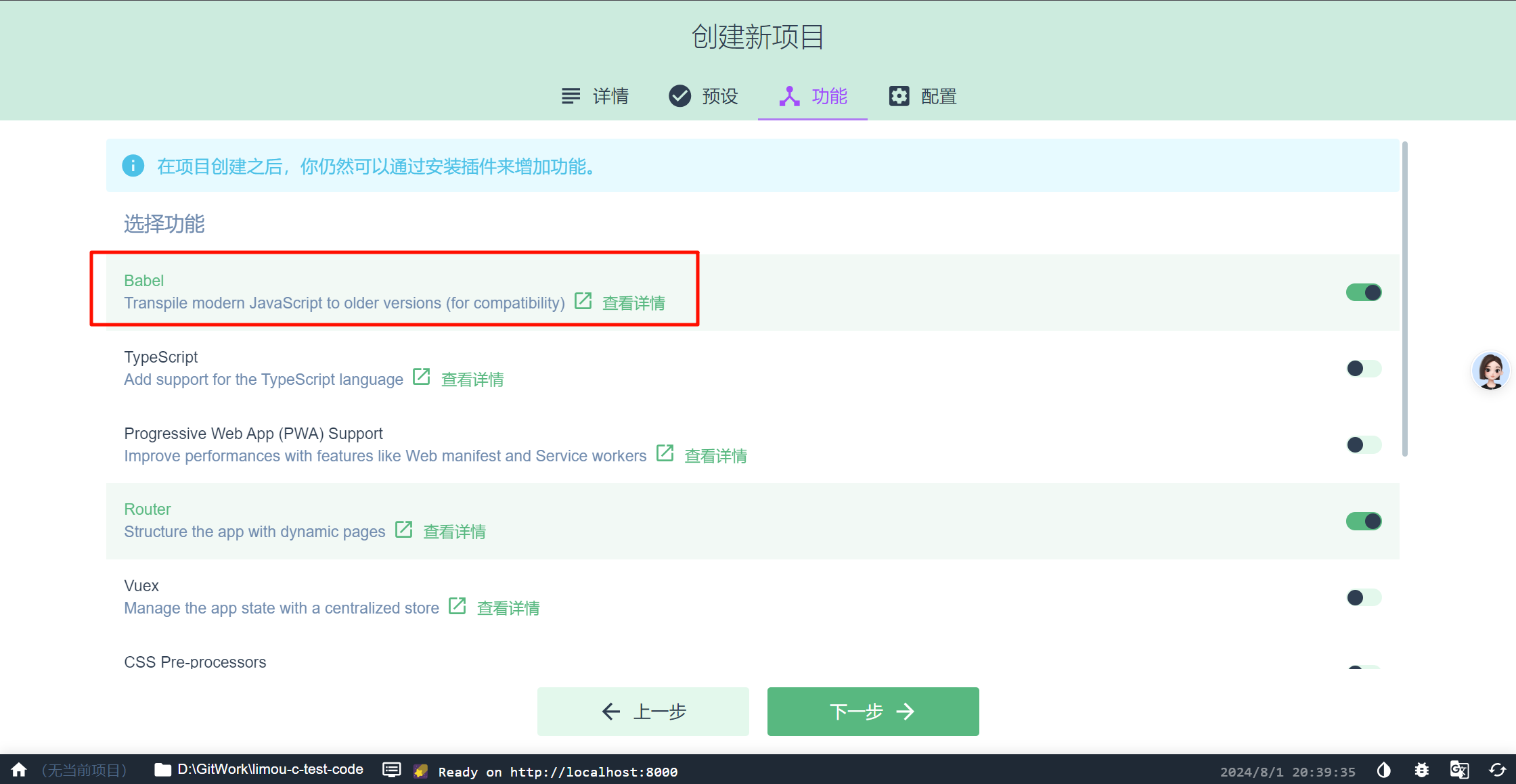Click the home icon in status bar
The image size is (1516, 784).
(19, 770)
